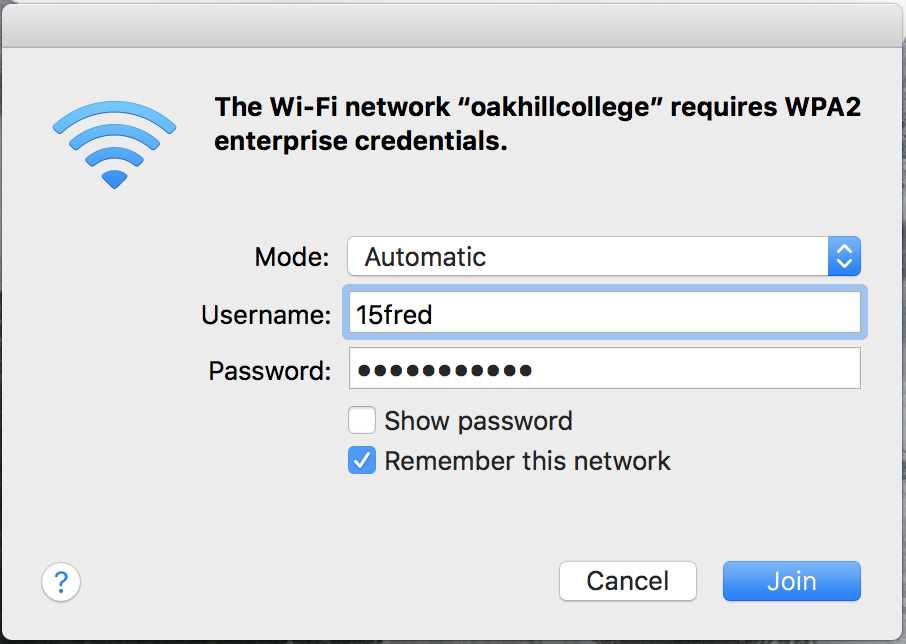This screenshot has height=644, width=906.
Task: Click the dialog's gray title bar
Action: [451, 26]
